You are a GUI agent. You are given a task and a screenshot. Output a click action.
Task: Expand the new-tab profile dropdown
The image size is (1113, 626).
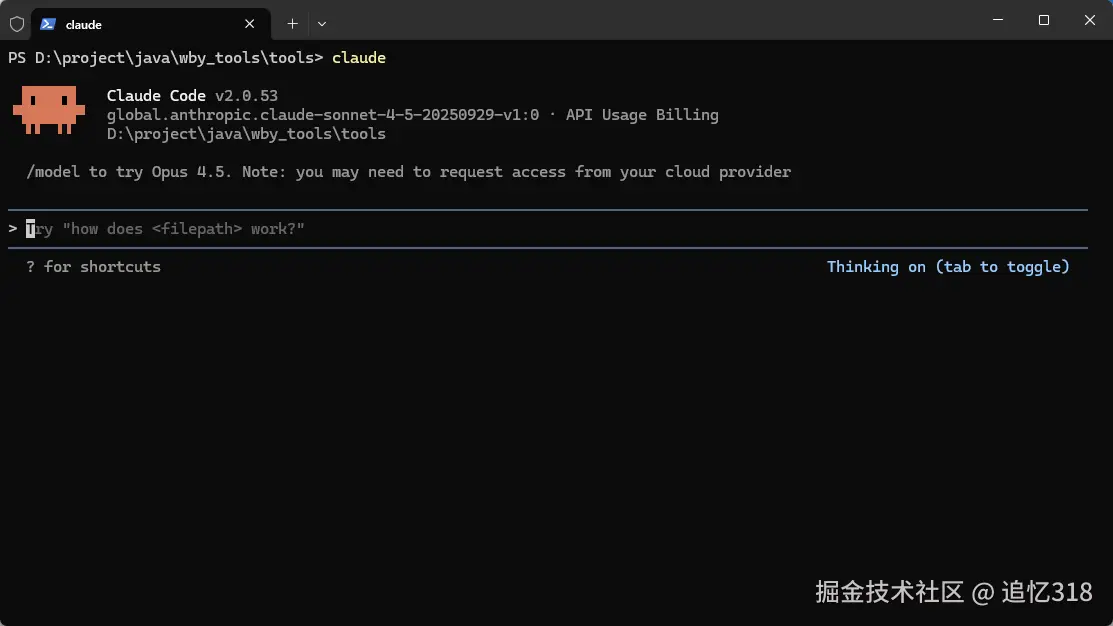pyautogui.click(x=322, y=23)
